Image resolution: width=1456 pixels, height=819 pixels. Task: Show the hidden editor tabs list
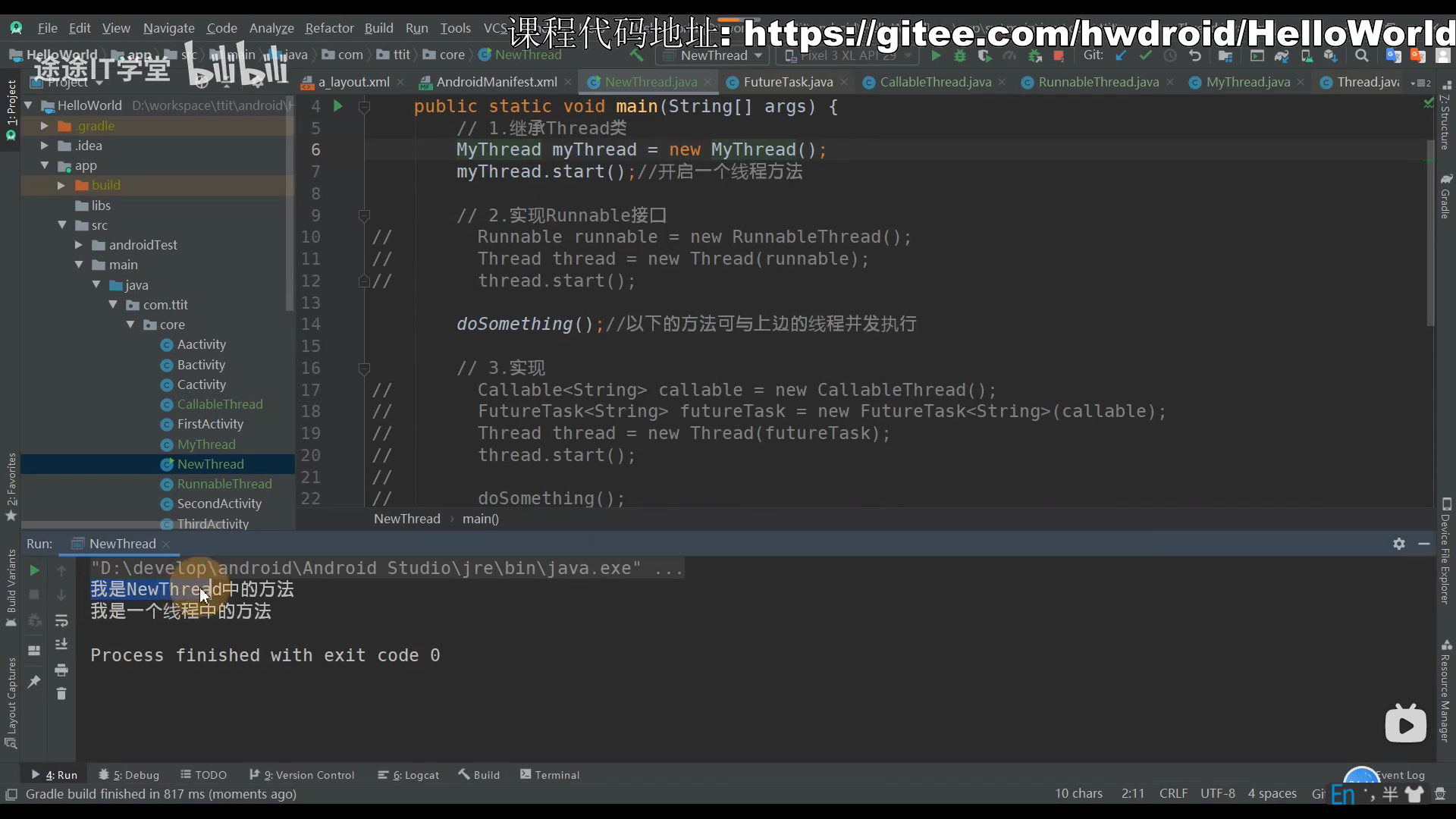click(x=1420, y=83)
